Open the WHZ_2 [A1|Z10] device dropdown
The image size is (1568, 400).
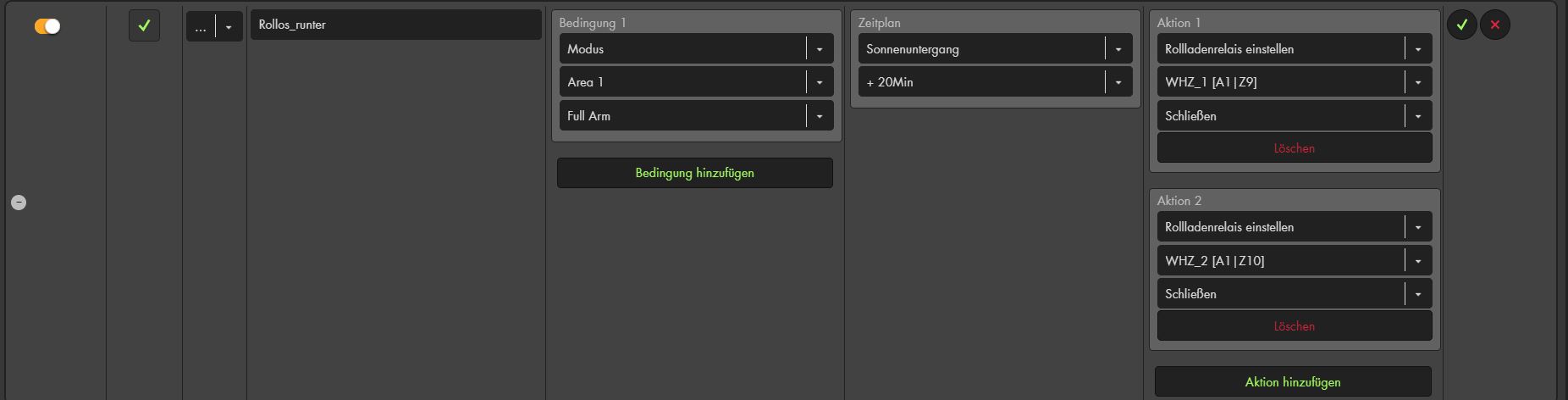coord(1294,260)
